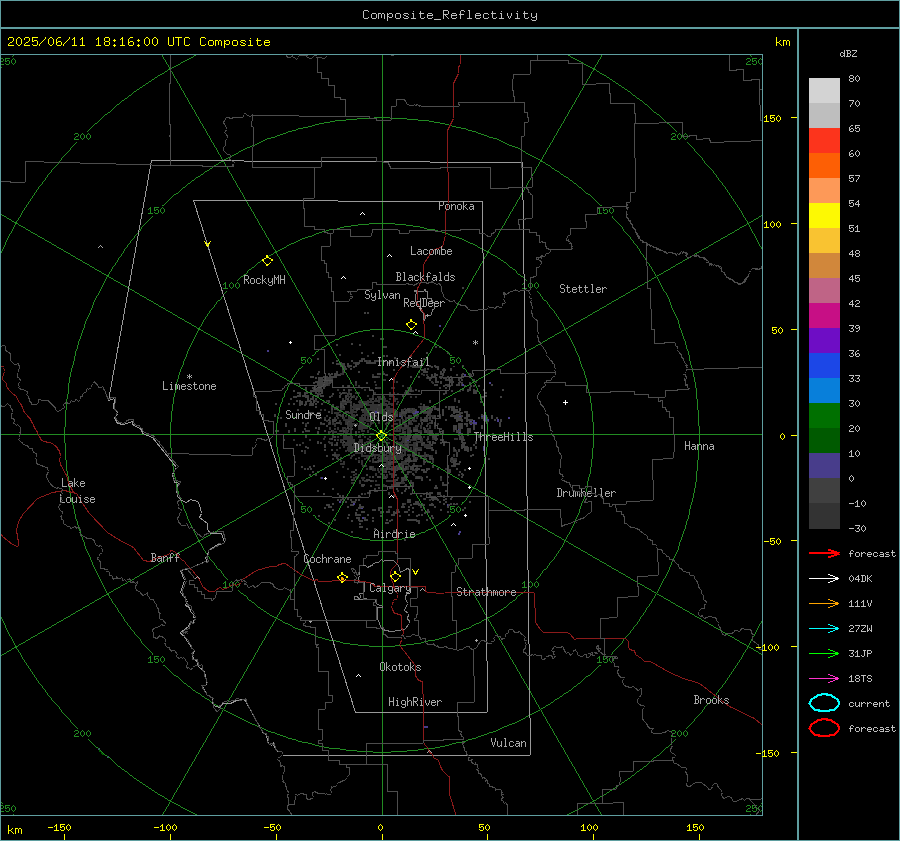Viewport: 900px width, 841px height.
Task: Select the dark gray -10 to 0 dBZ swatch
Action: click(x=824, y=490)
